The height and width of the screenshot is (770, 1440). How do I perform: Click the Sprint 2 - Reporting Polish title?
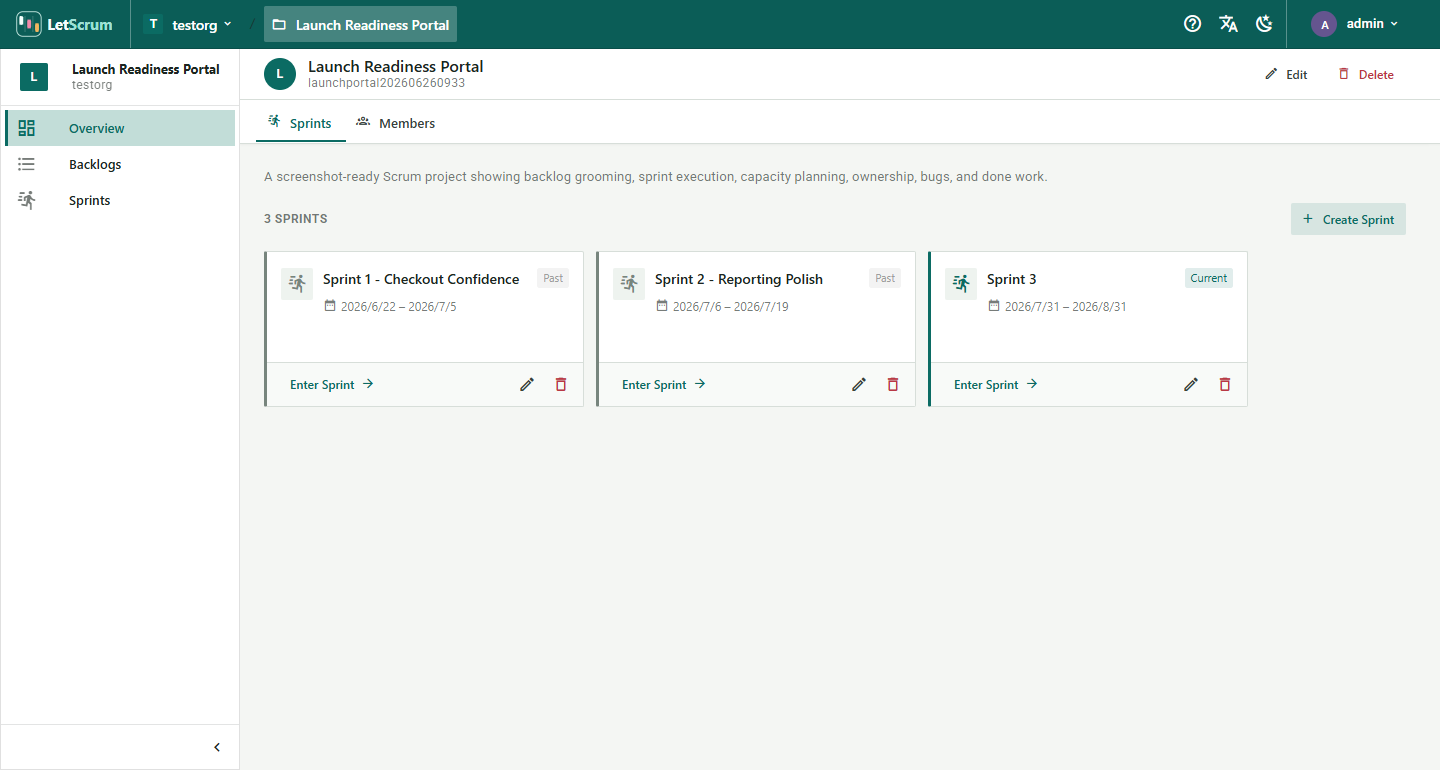coord(739,279)
